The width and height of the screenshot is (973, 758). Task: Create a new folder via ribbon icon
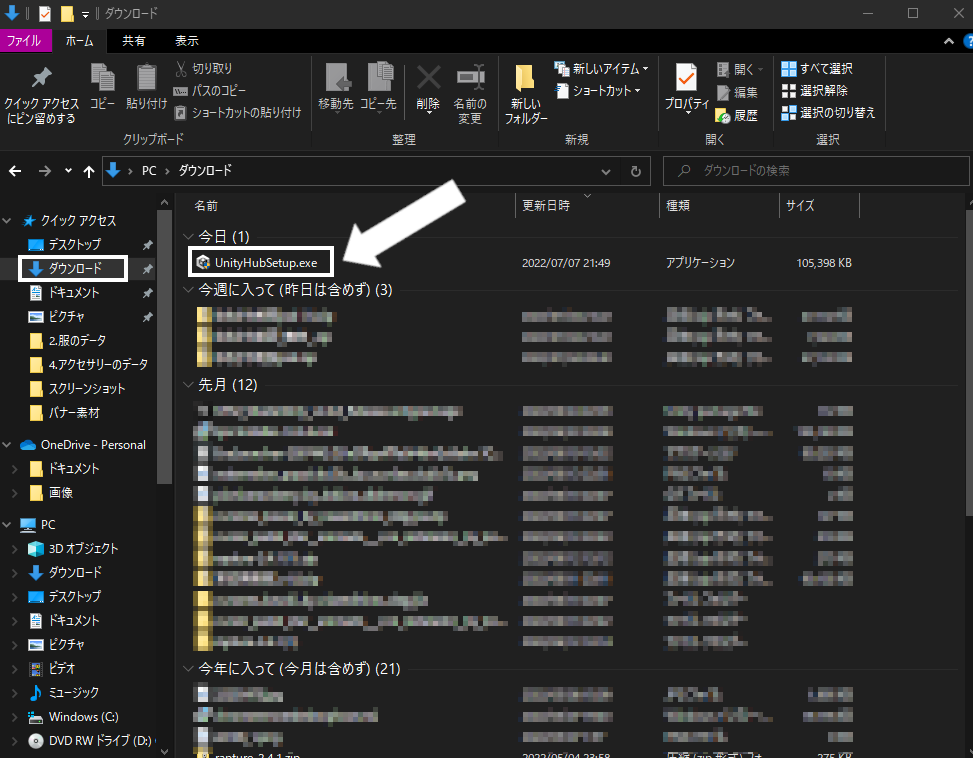click(525, 79)
